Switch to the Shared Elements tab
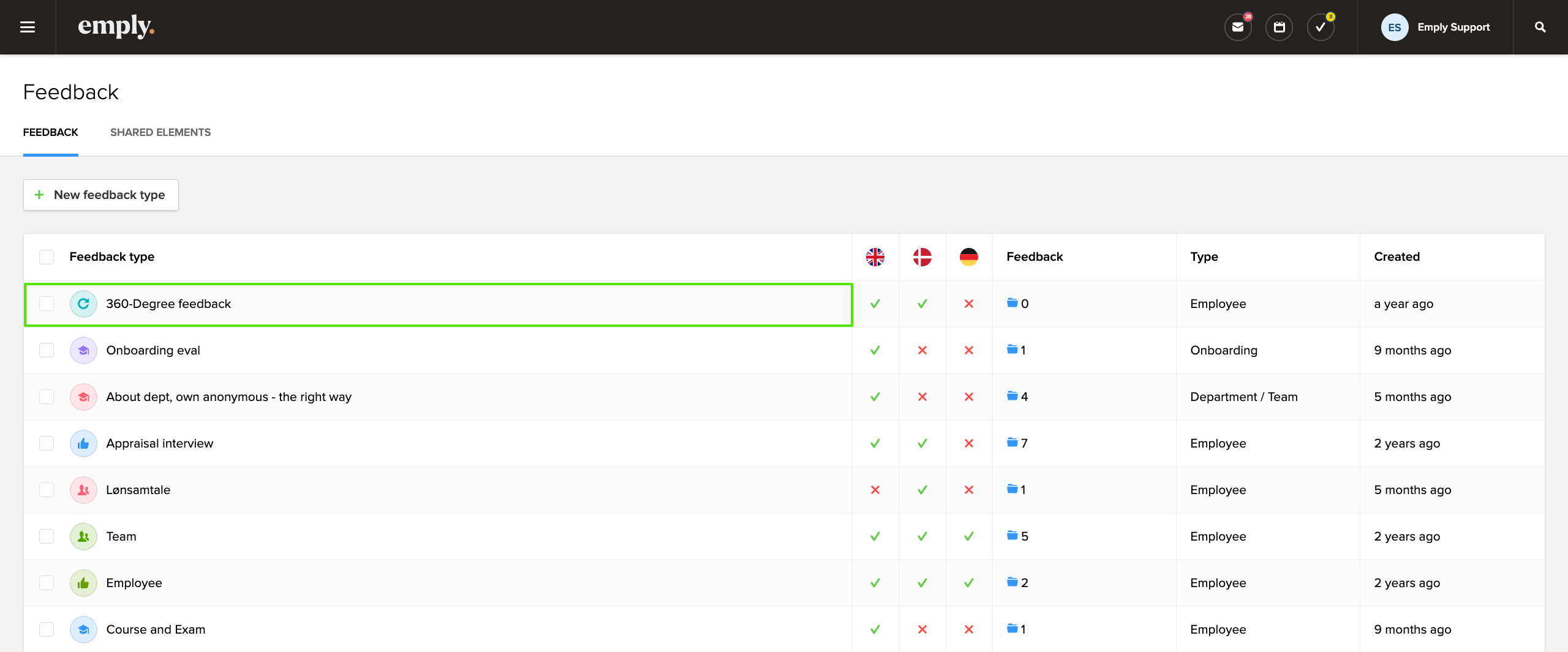The width and height of the screenshot is (1568, 652). pyautogui.click(x=160, y=132)
